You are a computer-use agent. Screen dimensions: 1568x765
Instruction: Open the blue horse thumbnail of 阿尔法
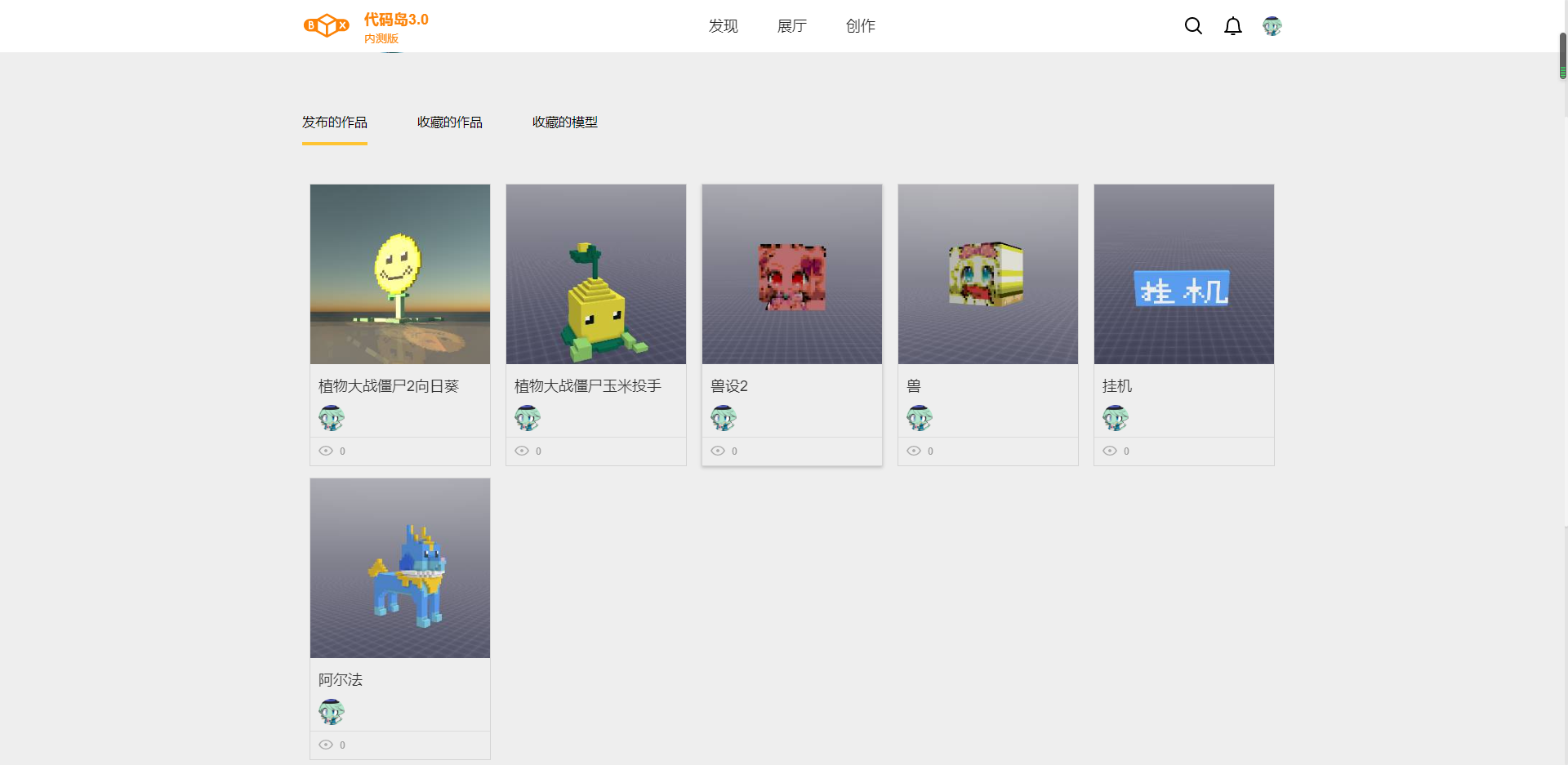400,568
